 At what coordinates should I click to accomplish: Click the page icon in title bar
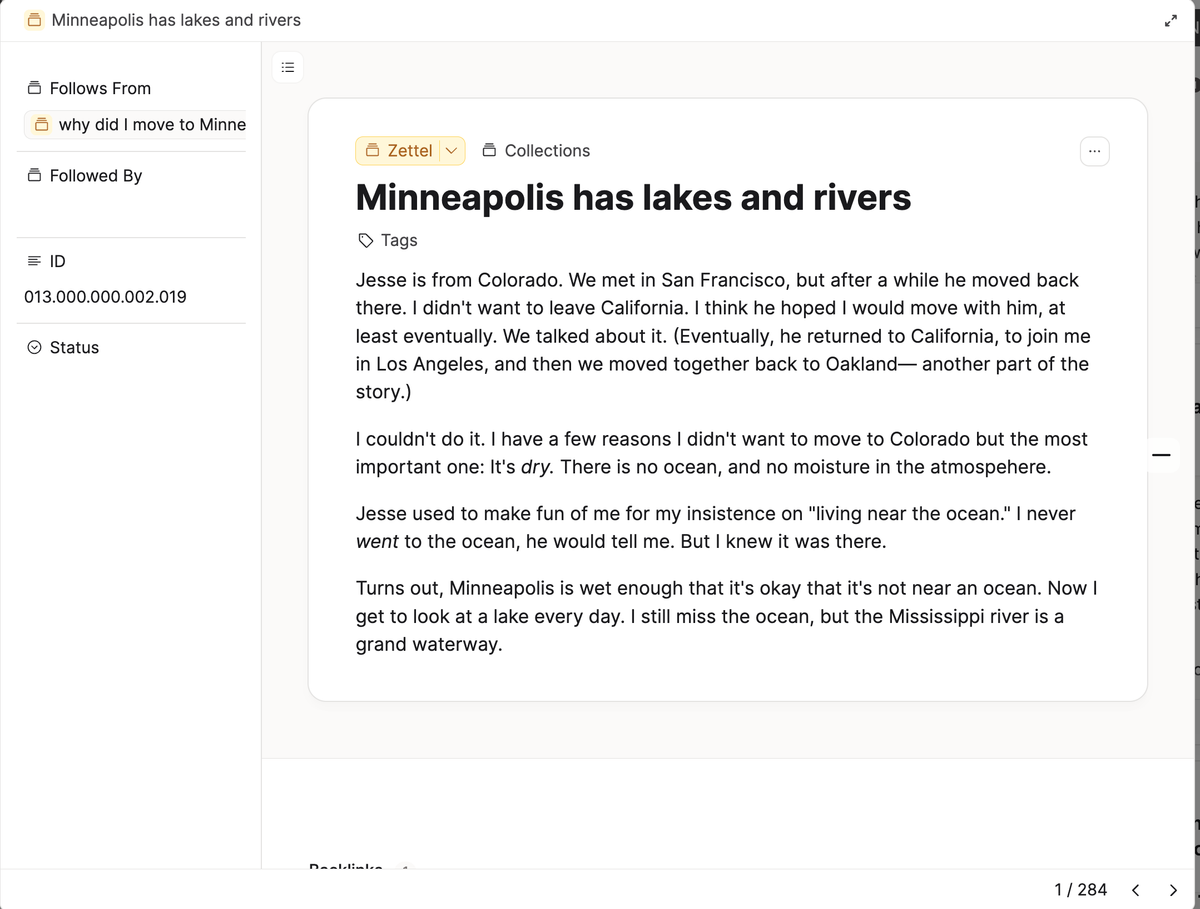tap(35, 20)
